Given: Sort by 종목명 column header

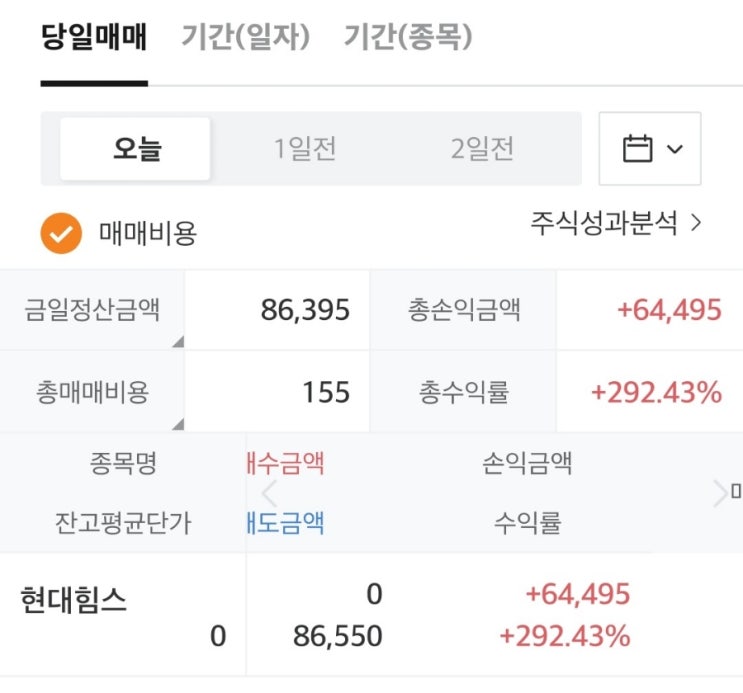Looking at the screenshot, I should [x=123, y=463].
